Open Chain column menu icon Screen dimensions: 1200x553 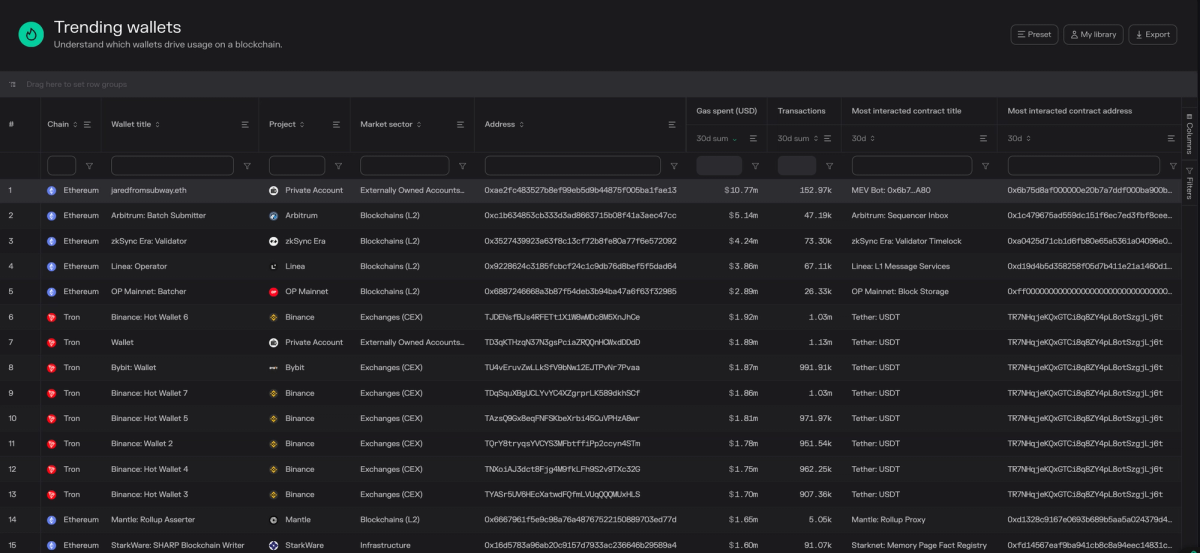[87, 124]
